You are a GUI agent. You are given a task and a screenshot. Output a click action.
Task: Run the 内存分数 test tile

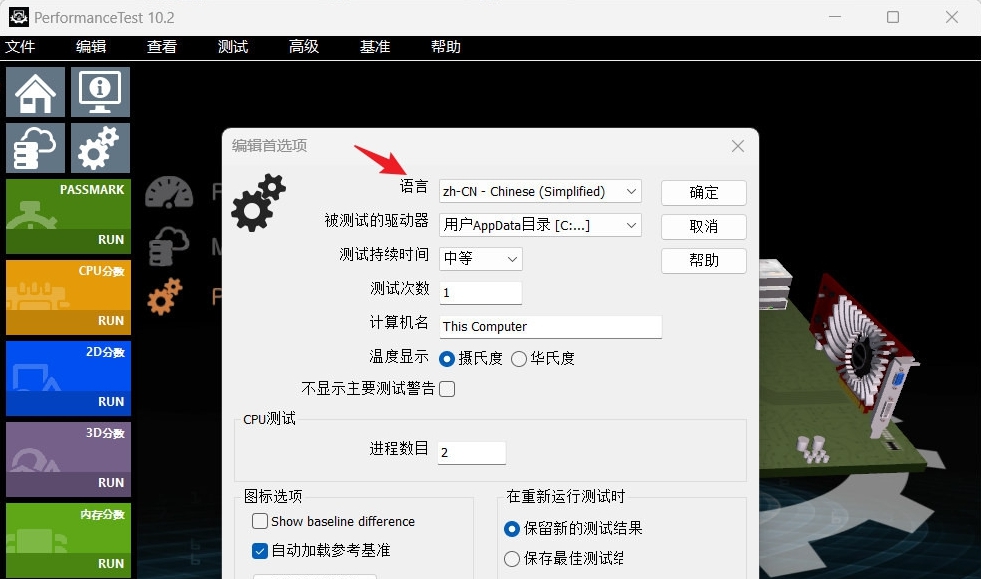(68, 540)
